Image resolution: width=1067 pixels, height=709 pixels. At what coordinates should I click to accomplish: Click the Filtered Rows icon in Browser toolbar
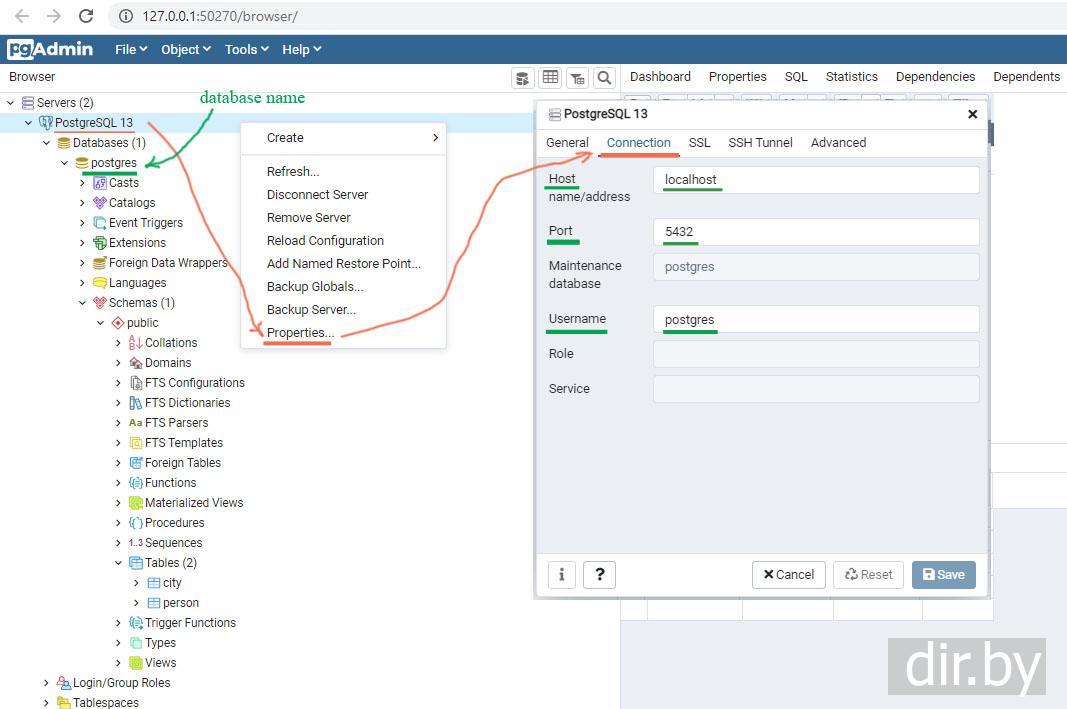pos(577,78)
